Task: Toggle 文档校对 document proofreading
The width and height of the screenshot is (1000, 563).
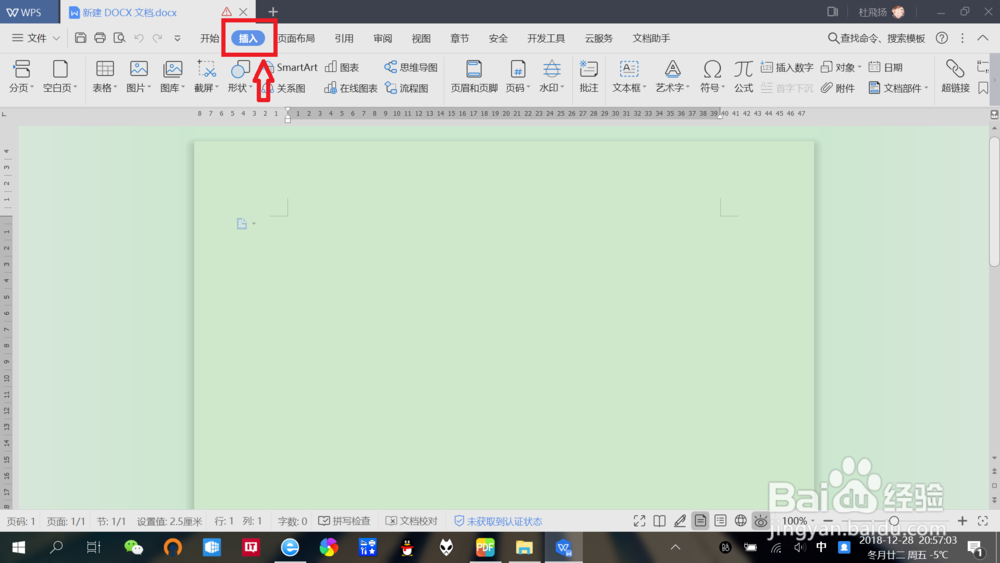Action: tap(411, 521)
